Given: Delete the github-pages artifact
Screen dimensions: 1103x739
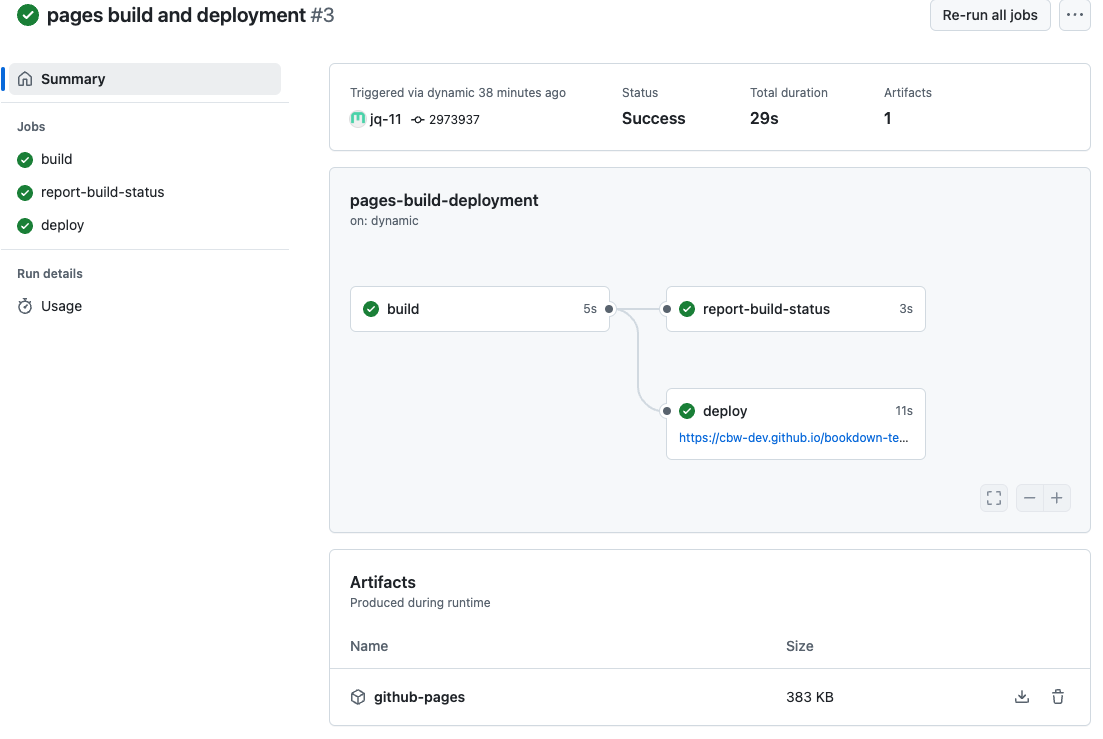Looking at the screenshot, I should [1057, 696].
